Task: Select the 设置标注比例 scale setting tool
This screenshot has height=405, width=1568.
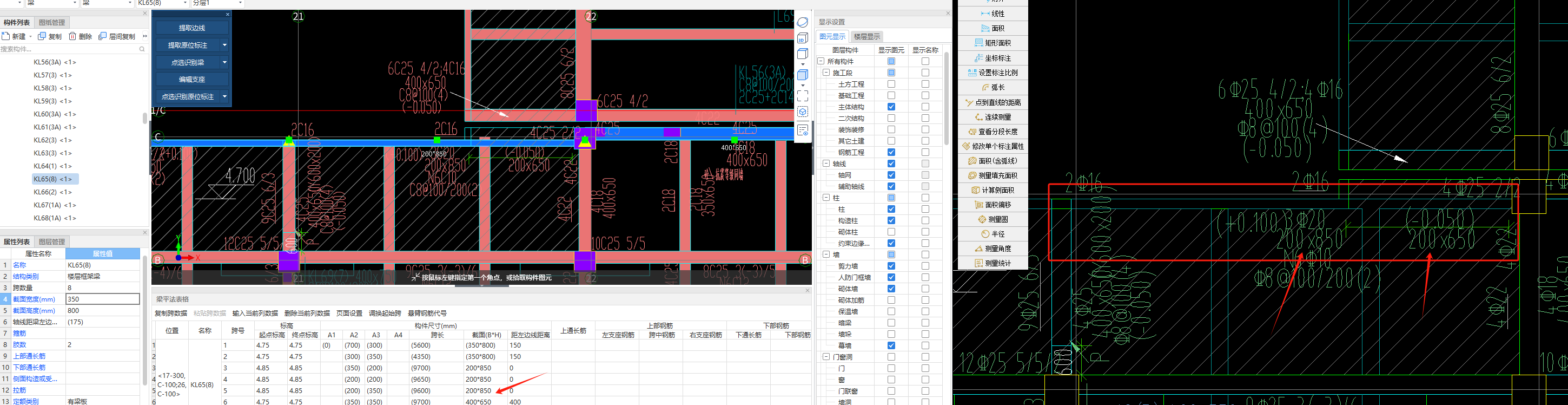Action: 993,73
